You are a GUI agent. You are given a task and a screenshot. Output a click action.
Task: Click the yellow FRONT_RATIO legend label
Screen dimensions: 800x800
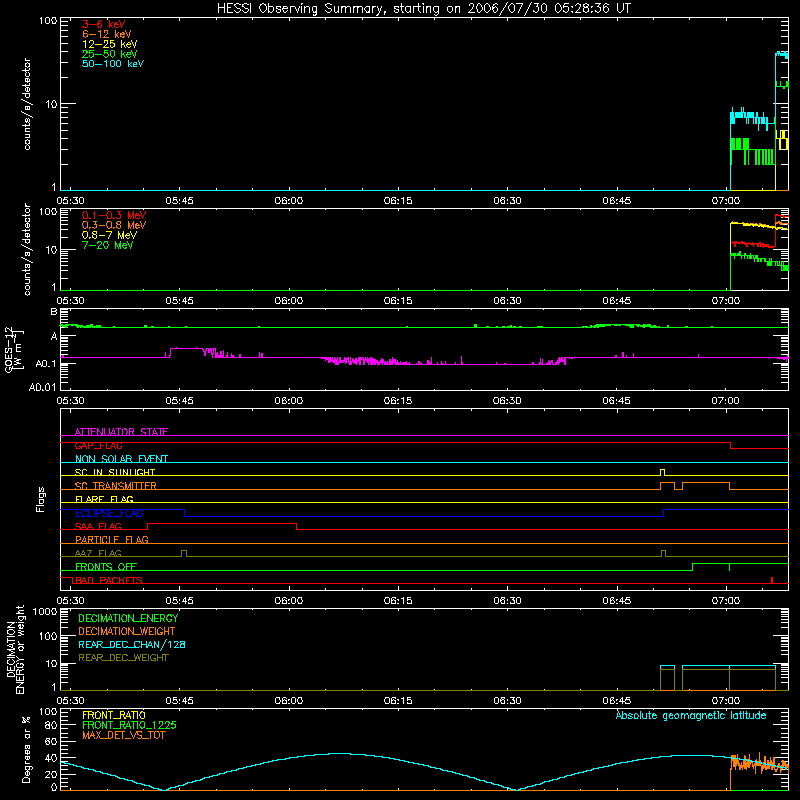[x=114, y=715]
